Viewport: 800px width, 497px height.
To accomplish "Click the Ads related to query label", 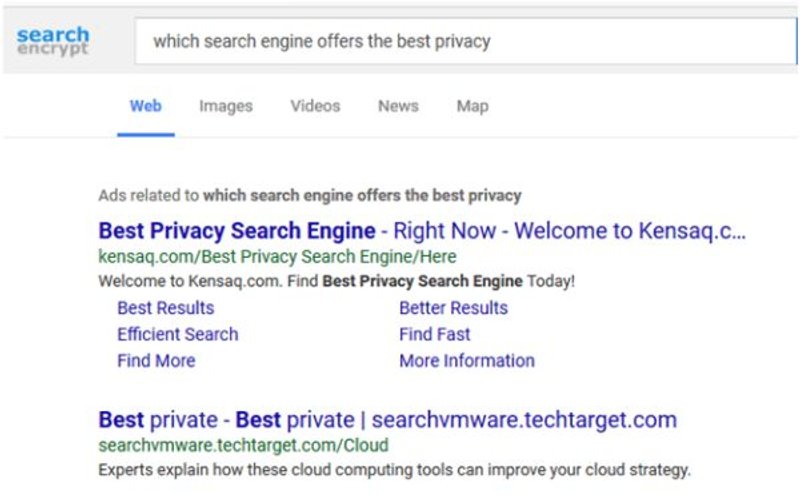I will [x=310, y=195].
